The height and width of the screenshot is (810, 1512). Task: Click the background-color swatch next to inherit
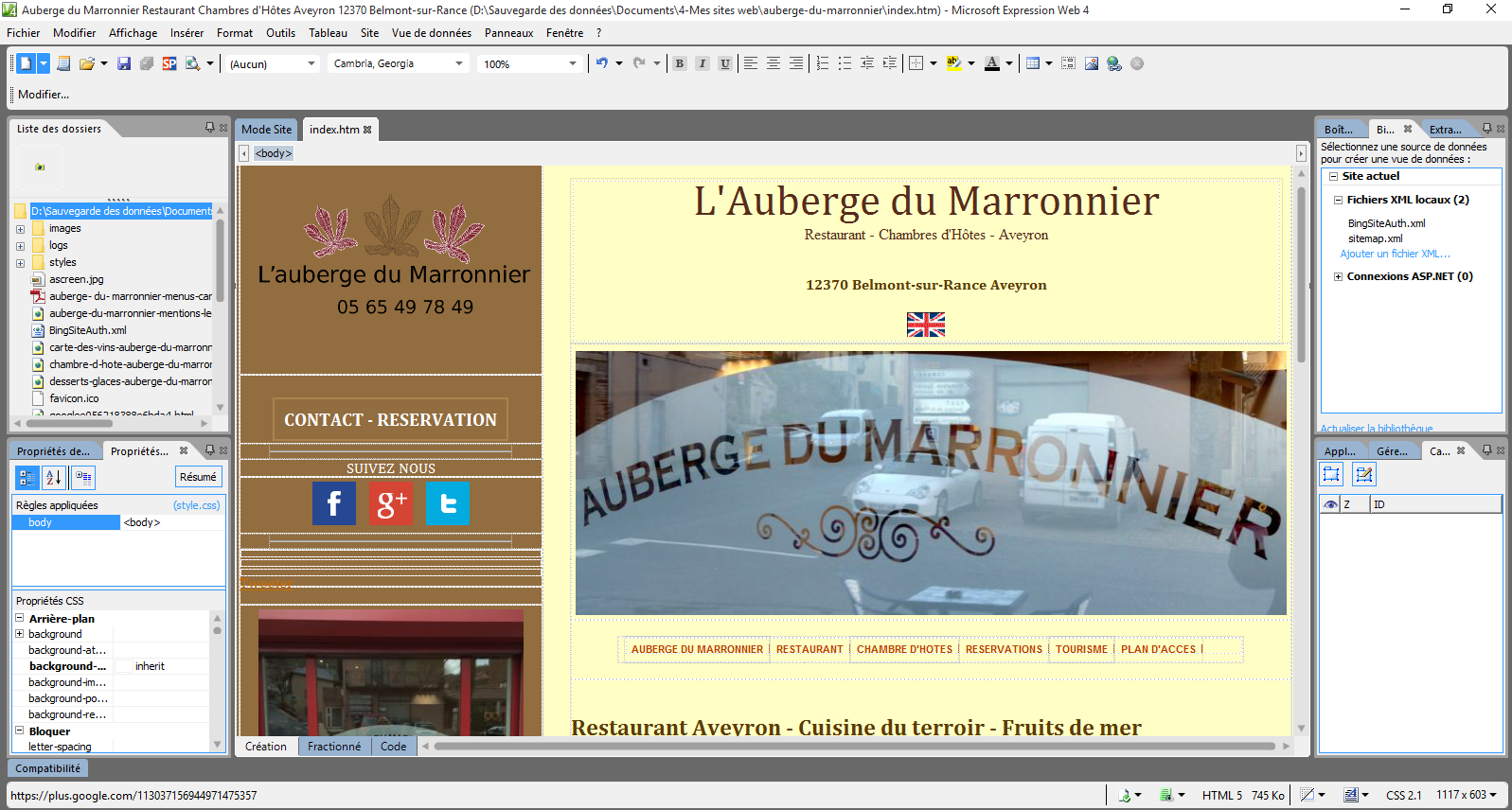pyautogui.click(x=124, y=666)
